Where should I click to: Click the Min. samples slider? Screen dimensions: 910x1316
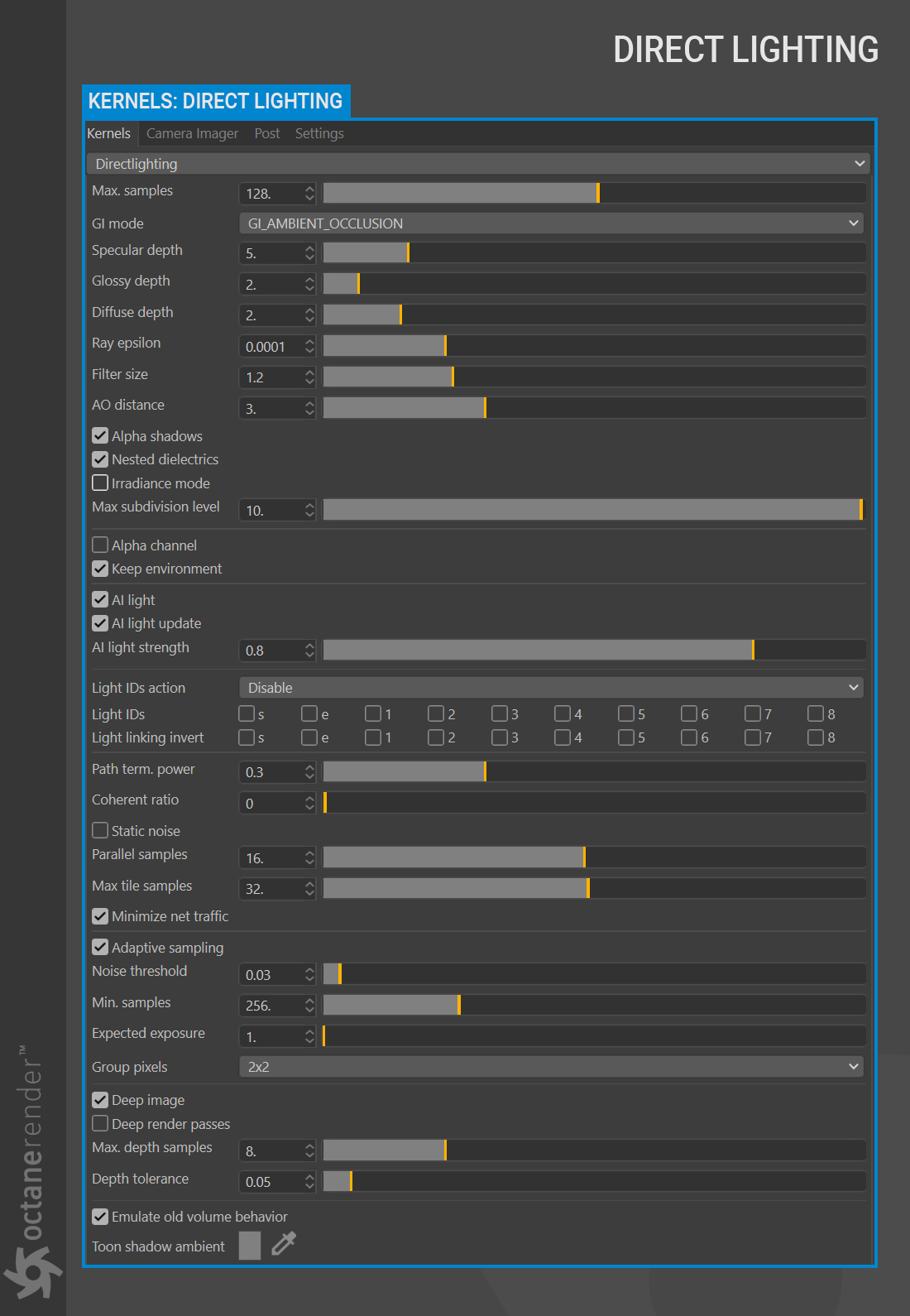(x=594, y=1005)
